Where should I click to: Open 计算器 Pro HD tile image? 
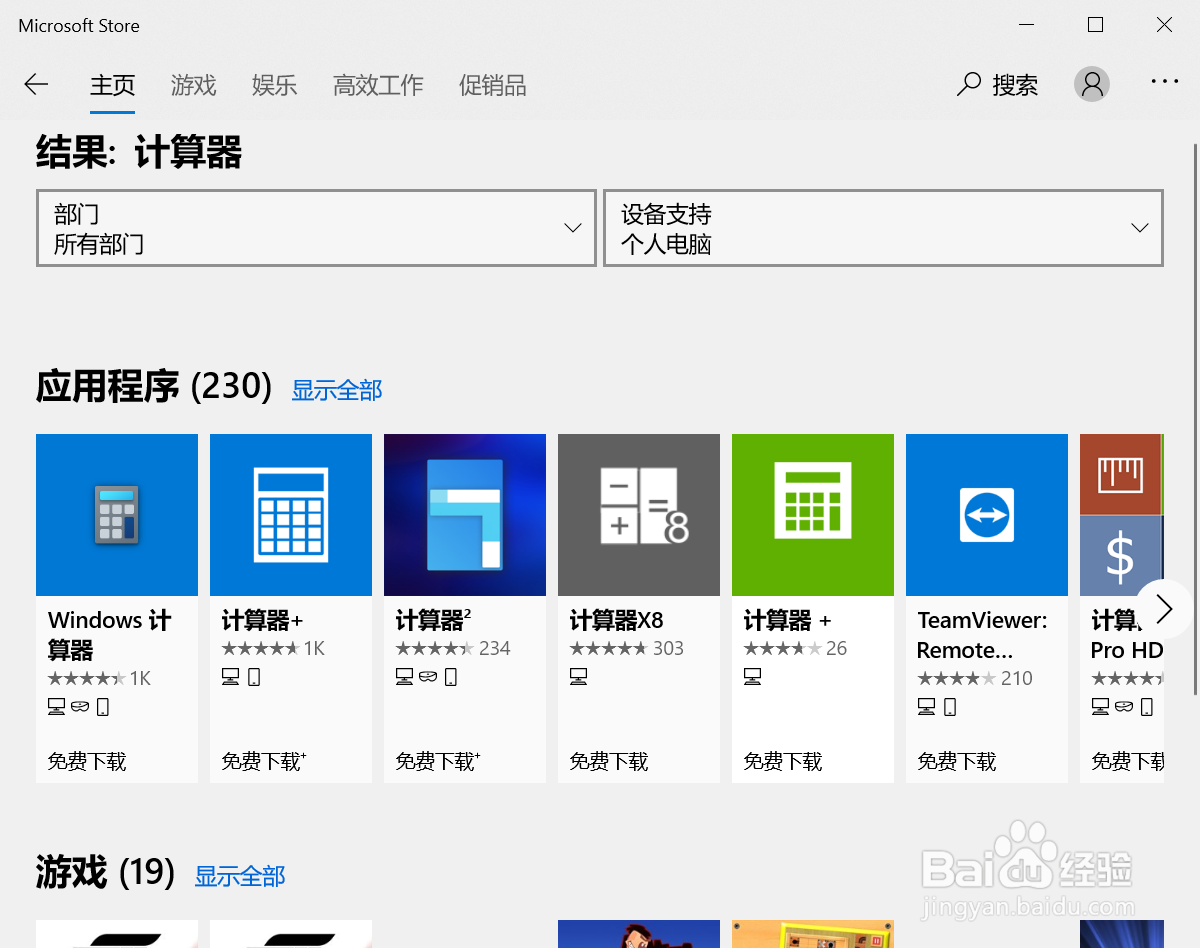tap(1121, 515)
